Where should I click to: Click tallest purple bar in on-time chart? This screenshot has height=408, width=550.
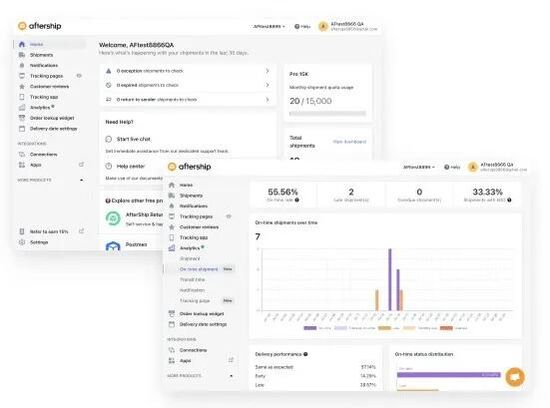[390, 280]
